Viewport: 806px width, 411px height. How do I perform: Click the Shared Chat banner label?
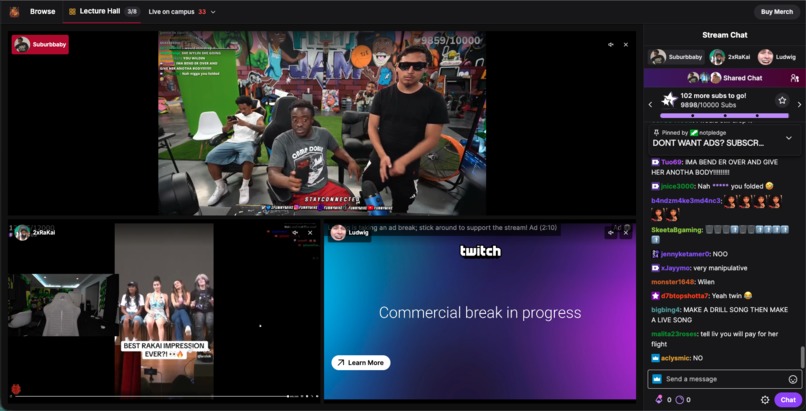742,78
